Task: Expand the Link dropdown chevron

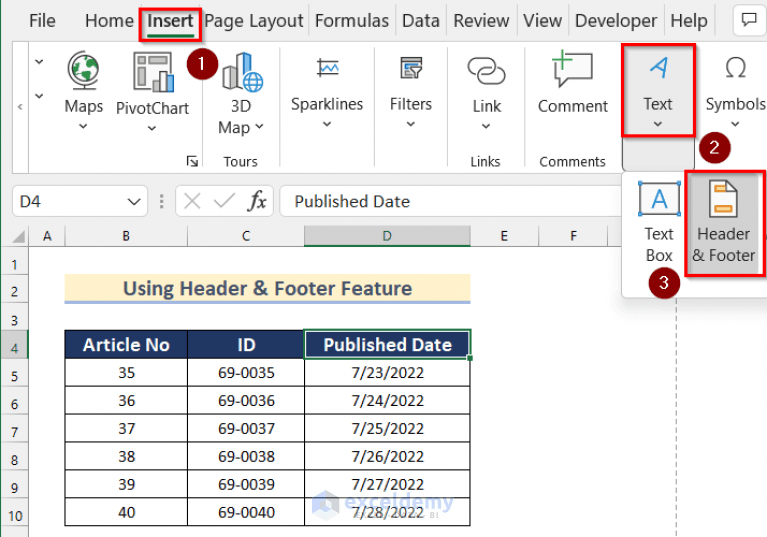Action: 486,126
